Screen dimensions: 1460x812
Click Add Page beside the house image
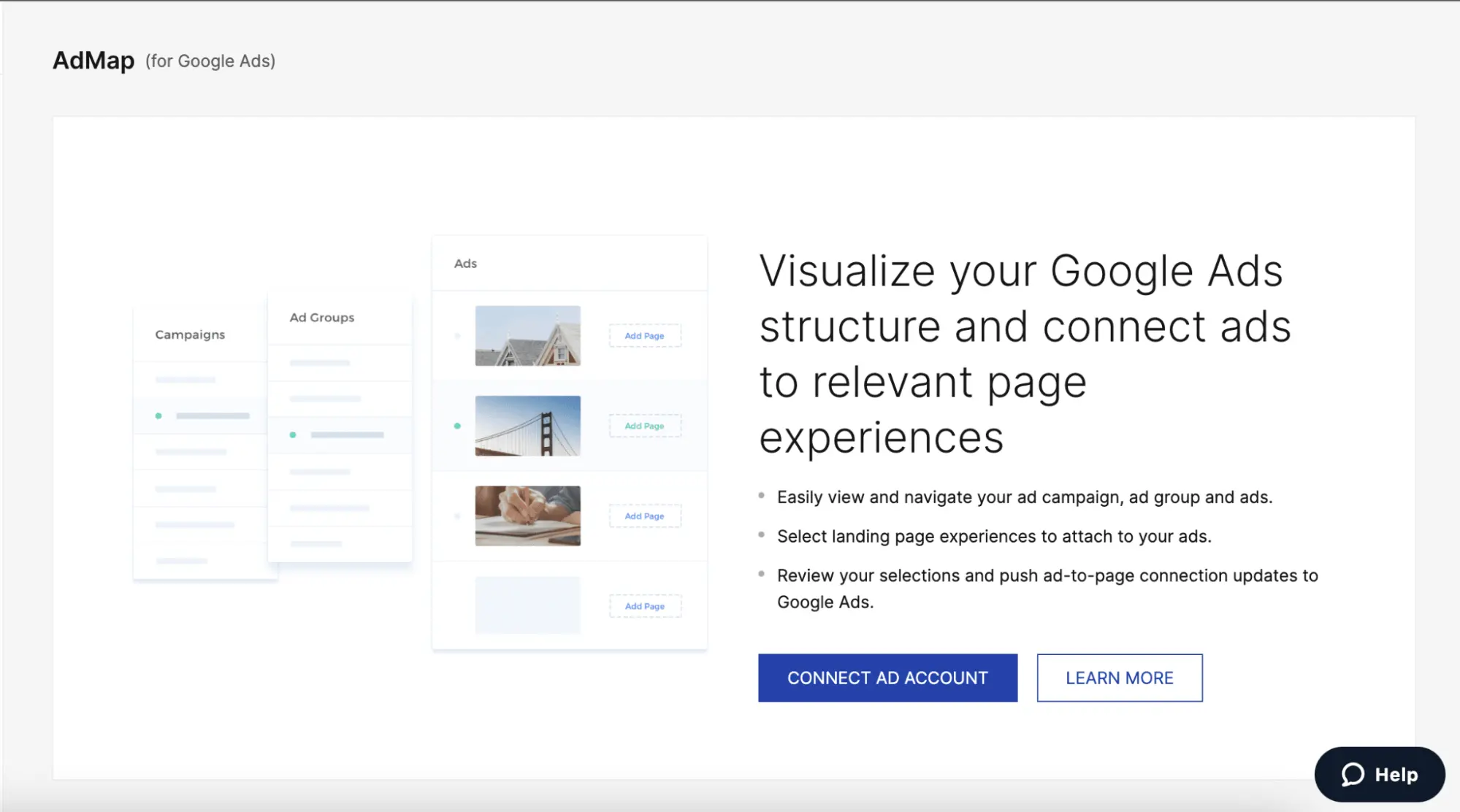pos(644,336)
